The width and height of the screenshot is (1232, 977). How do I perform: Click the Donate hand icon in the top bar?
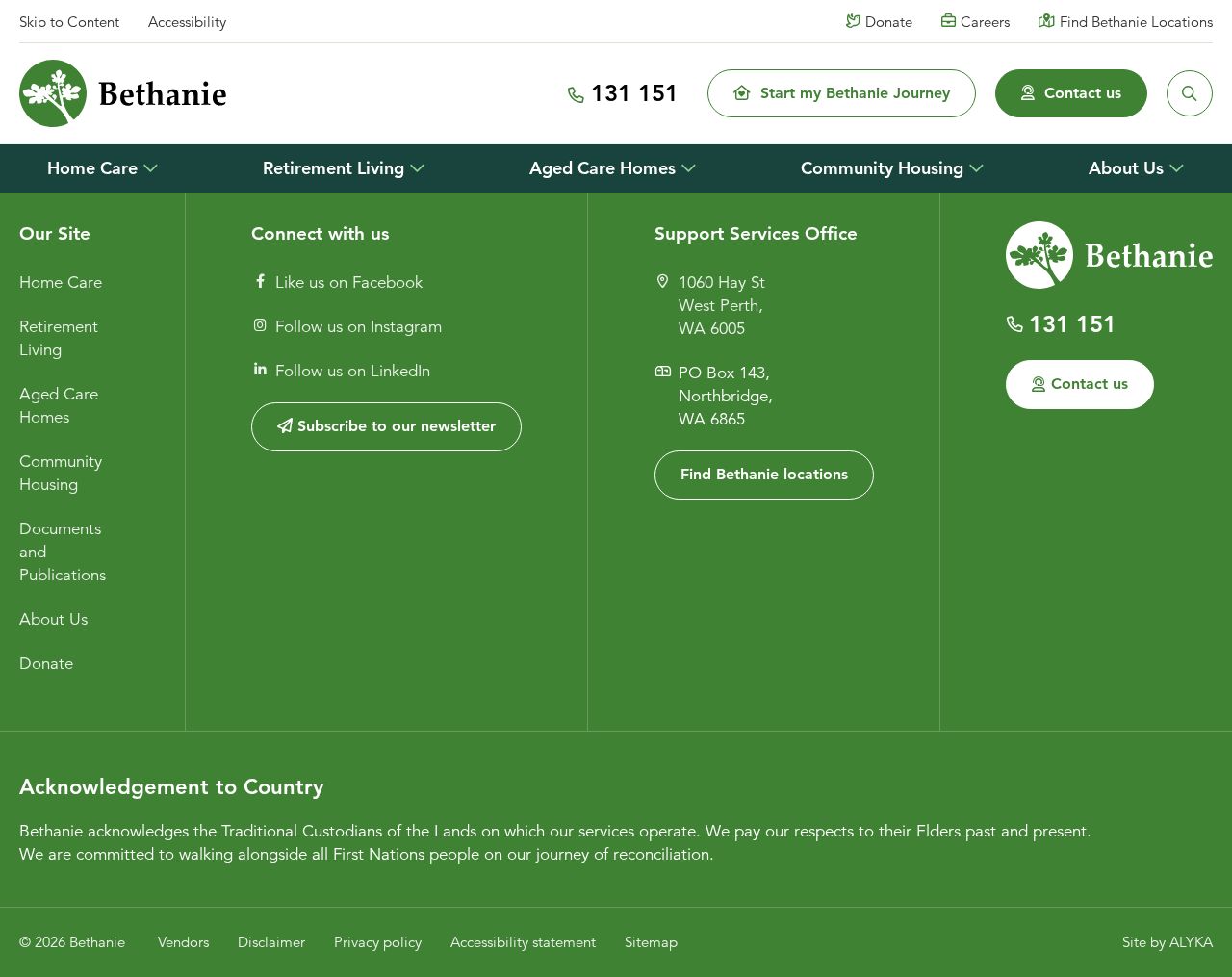point(853,21)
